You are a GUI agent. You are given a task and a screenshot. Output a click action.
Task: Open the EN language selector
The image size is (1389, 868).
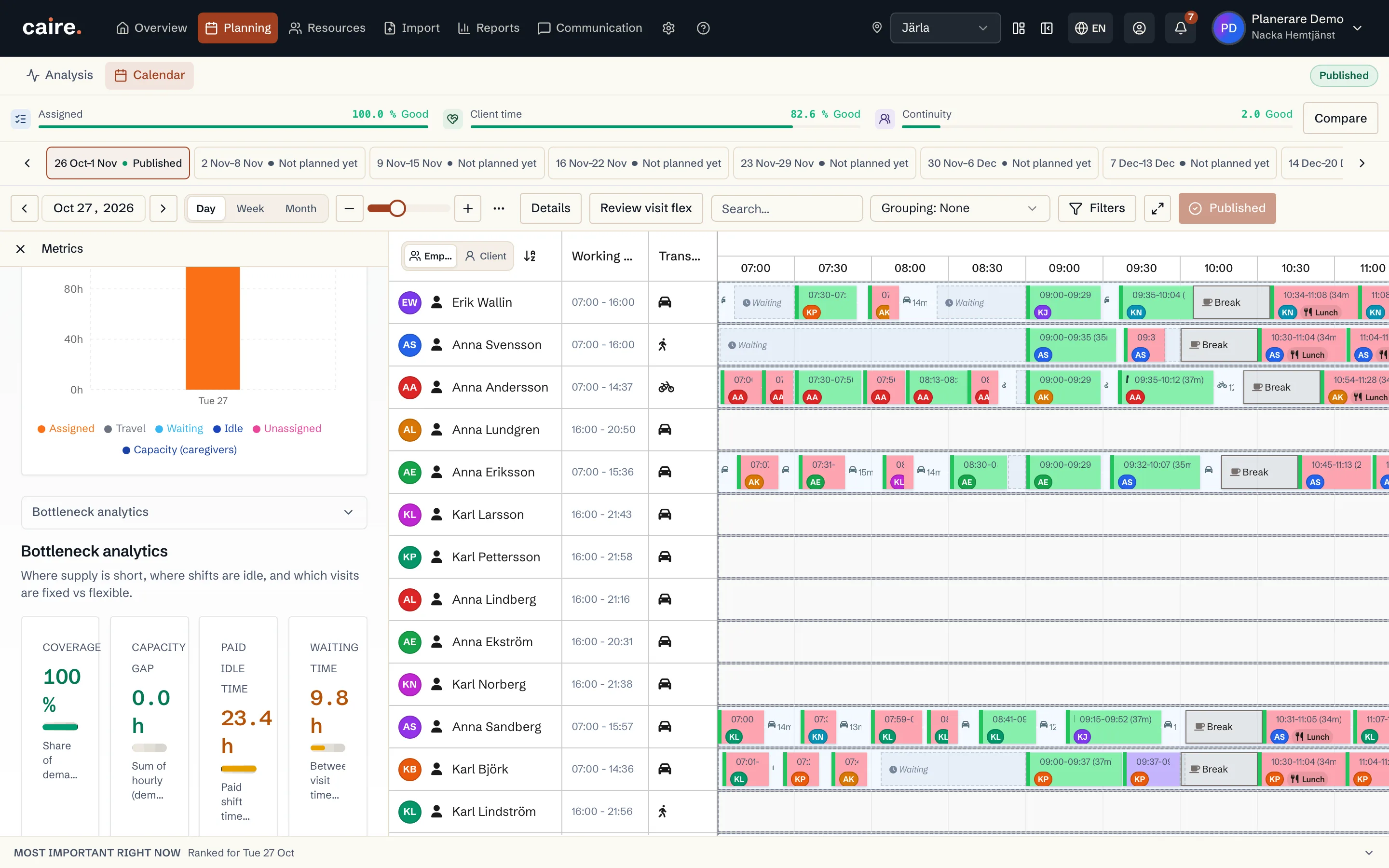coord(1090,28)
